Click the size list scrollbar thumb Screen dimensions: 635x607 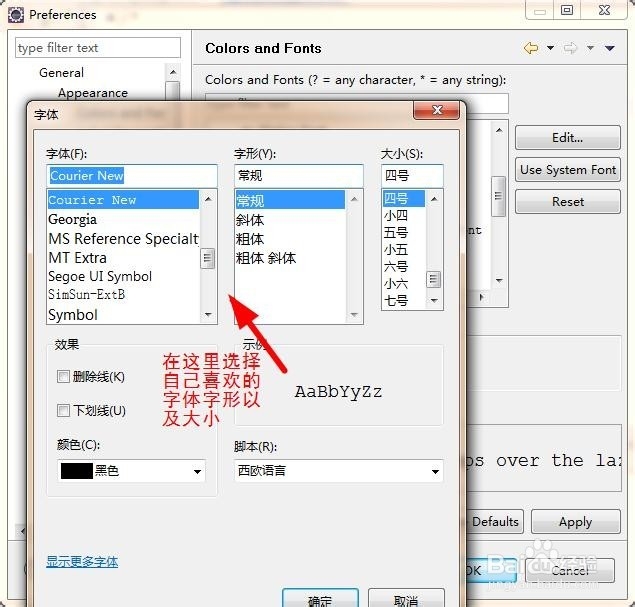click(x=433, y=279)
